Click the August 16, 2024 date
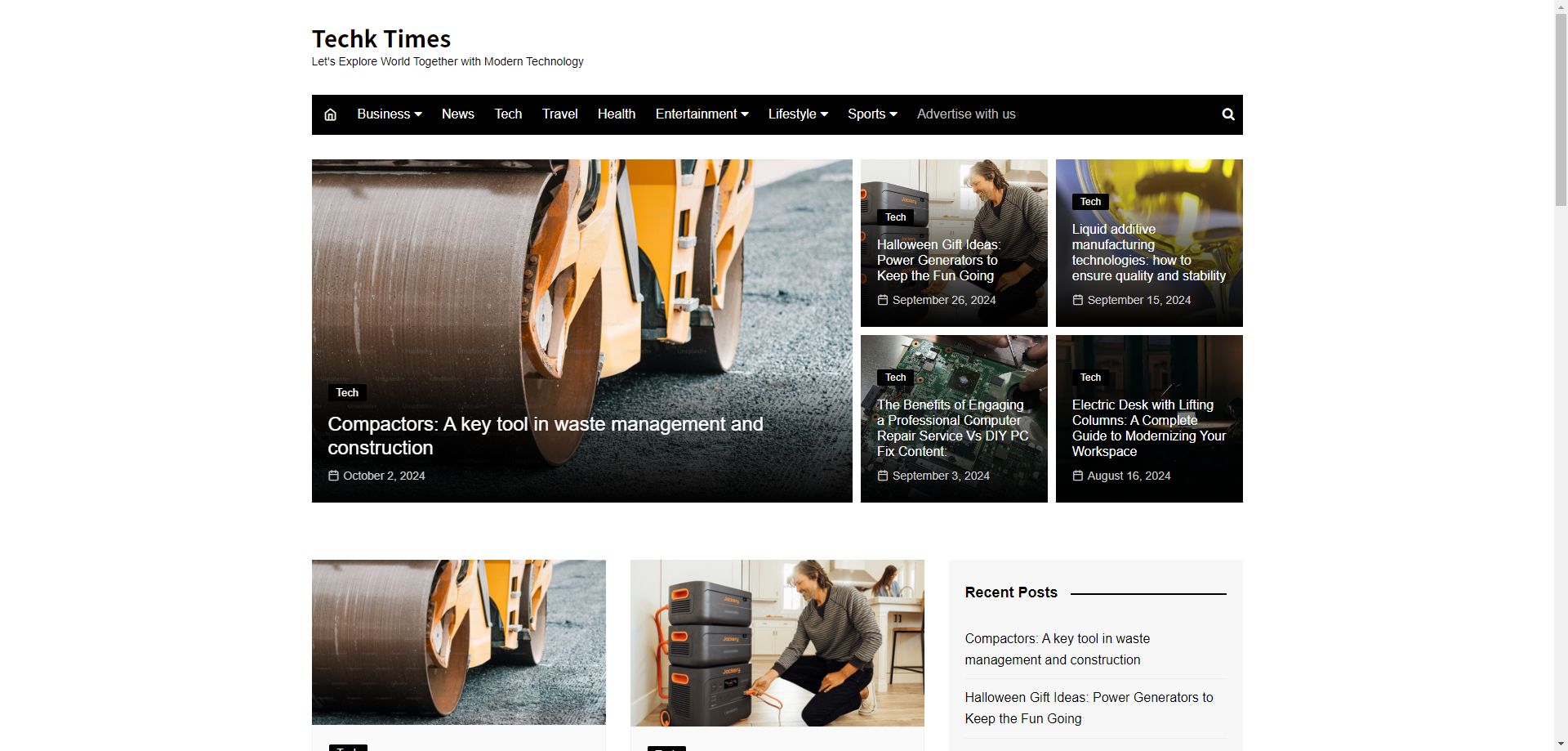The height and width of the screenshot is (751, 1568). click(1129, 476)
